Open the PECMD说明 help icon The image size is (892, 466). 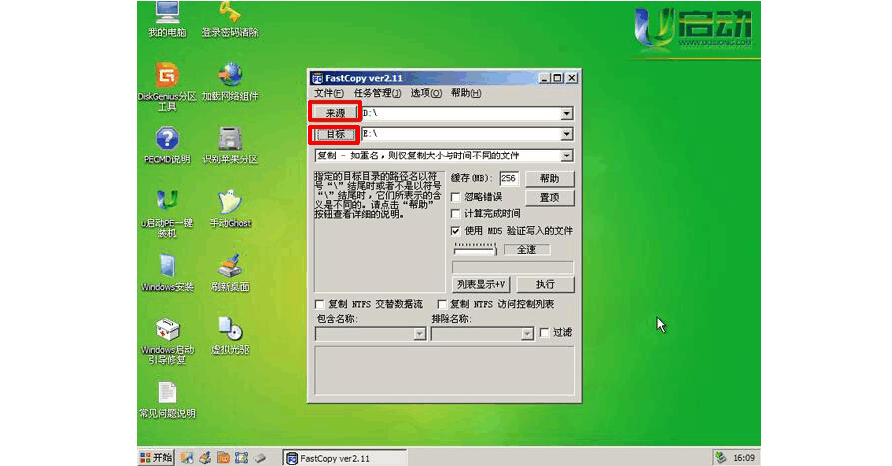[167, 140]
